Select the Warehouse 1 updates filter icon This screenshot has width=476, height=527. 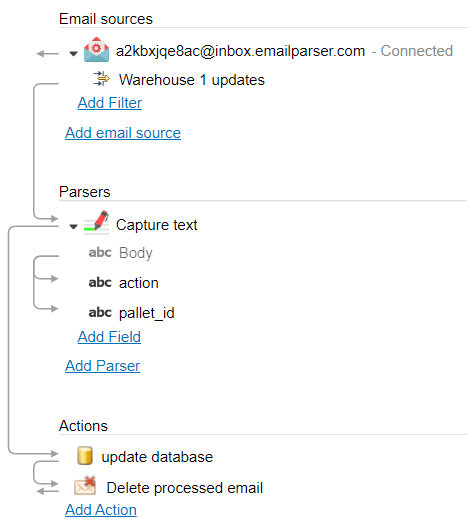pyautogui.click(x=102, y=79)
